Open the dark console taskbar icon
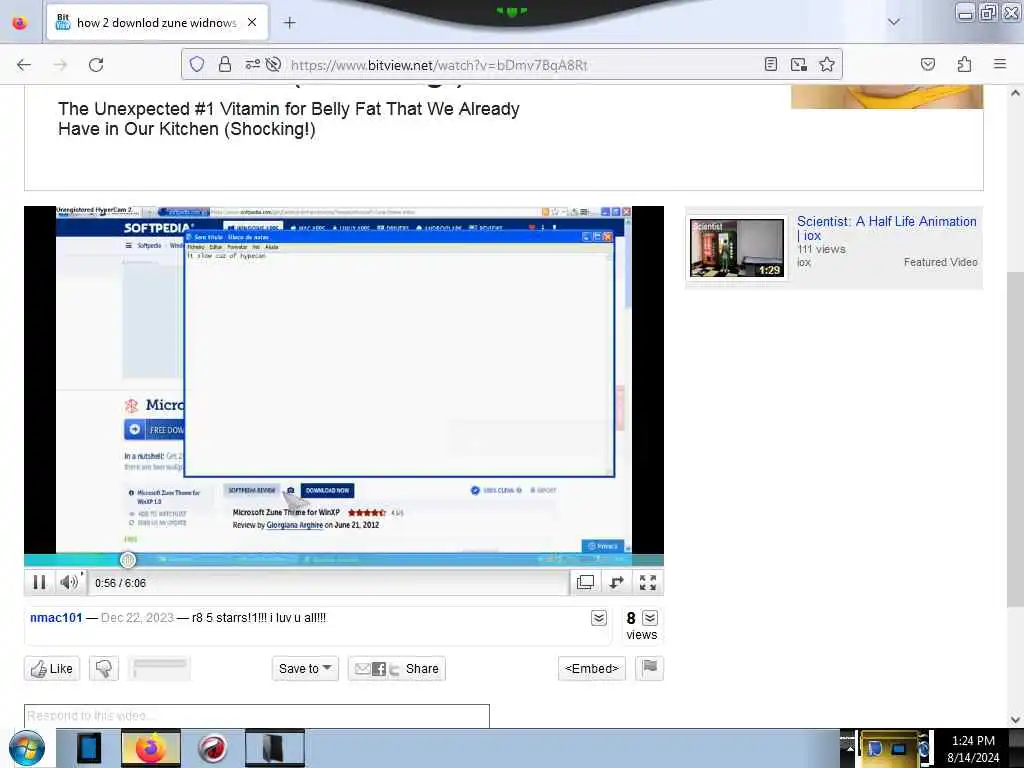The height and width of the screenshot is (768, 1024). point(275,748)
